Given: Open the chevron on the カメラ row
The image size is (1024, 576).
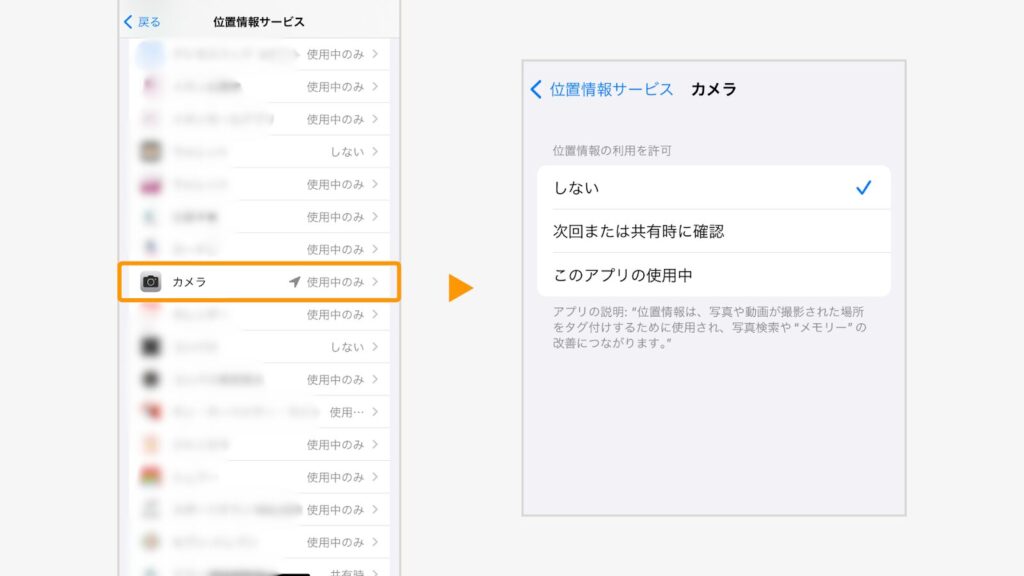Looking at the screenshot, I should 378,282.
